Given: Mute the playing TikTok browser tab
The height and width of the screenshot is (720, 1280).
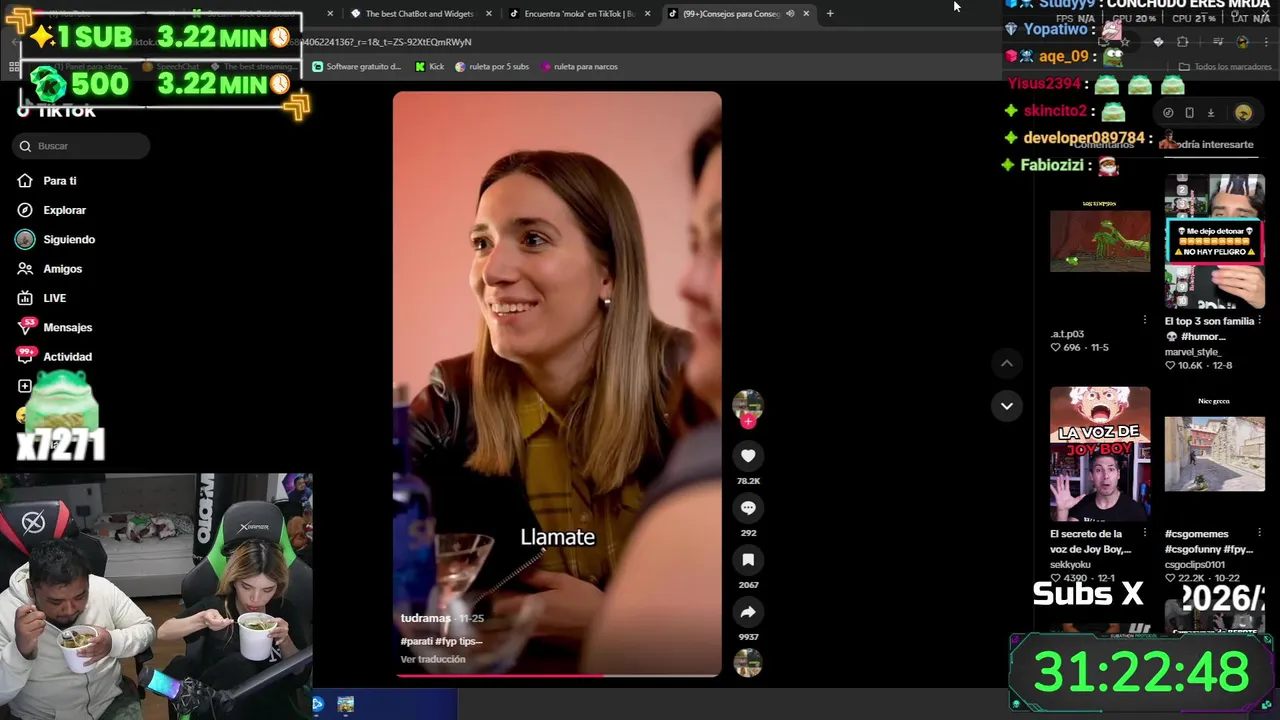Looking at the screenshot, I should click(790, 14).
